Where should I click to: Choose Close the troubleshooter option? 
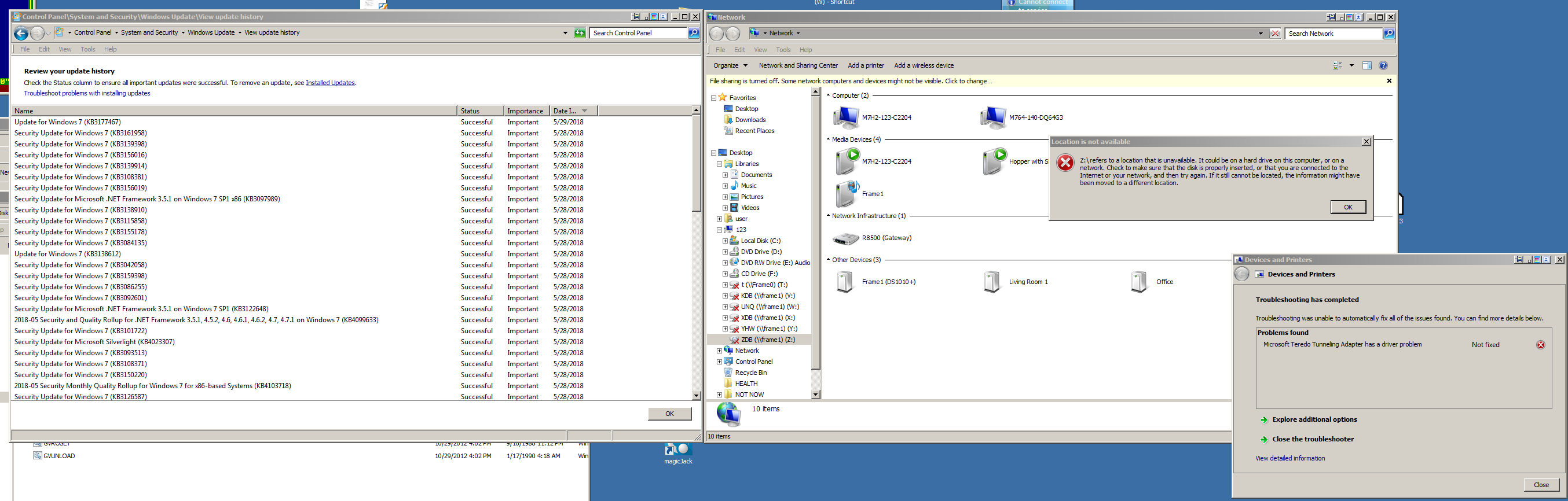(x=1312, y=439)
